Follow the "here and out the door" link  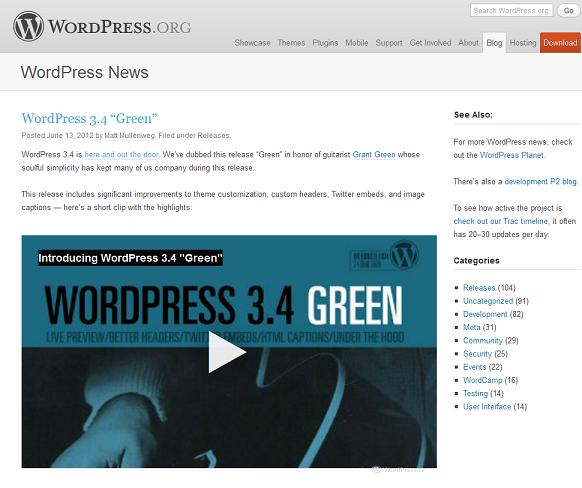pyautogui.click(x=121, y=155)
